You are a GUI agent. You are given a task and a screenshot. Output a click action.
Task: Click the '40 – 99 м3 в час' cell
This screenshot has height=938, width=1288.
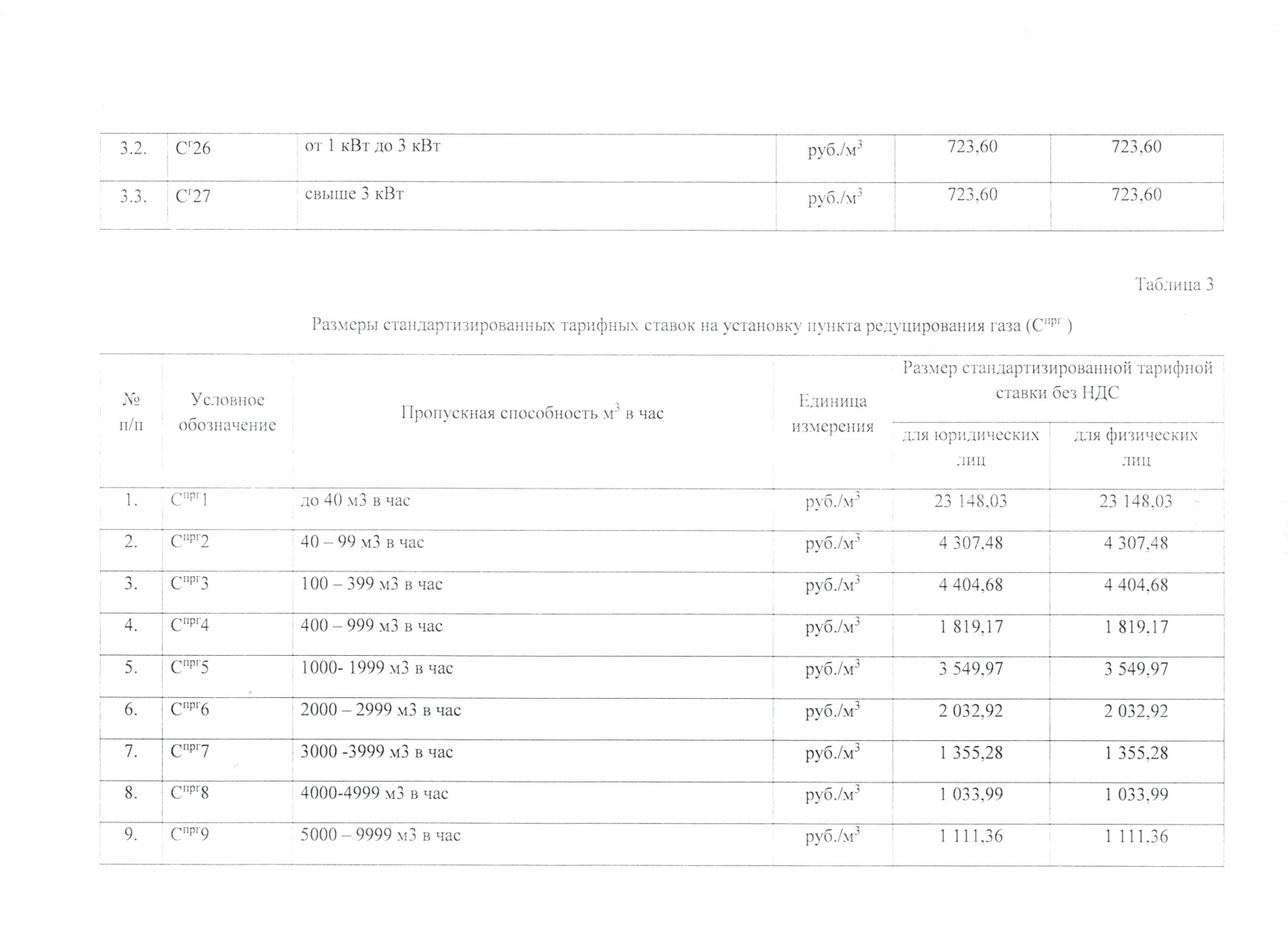(362, 542)
